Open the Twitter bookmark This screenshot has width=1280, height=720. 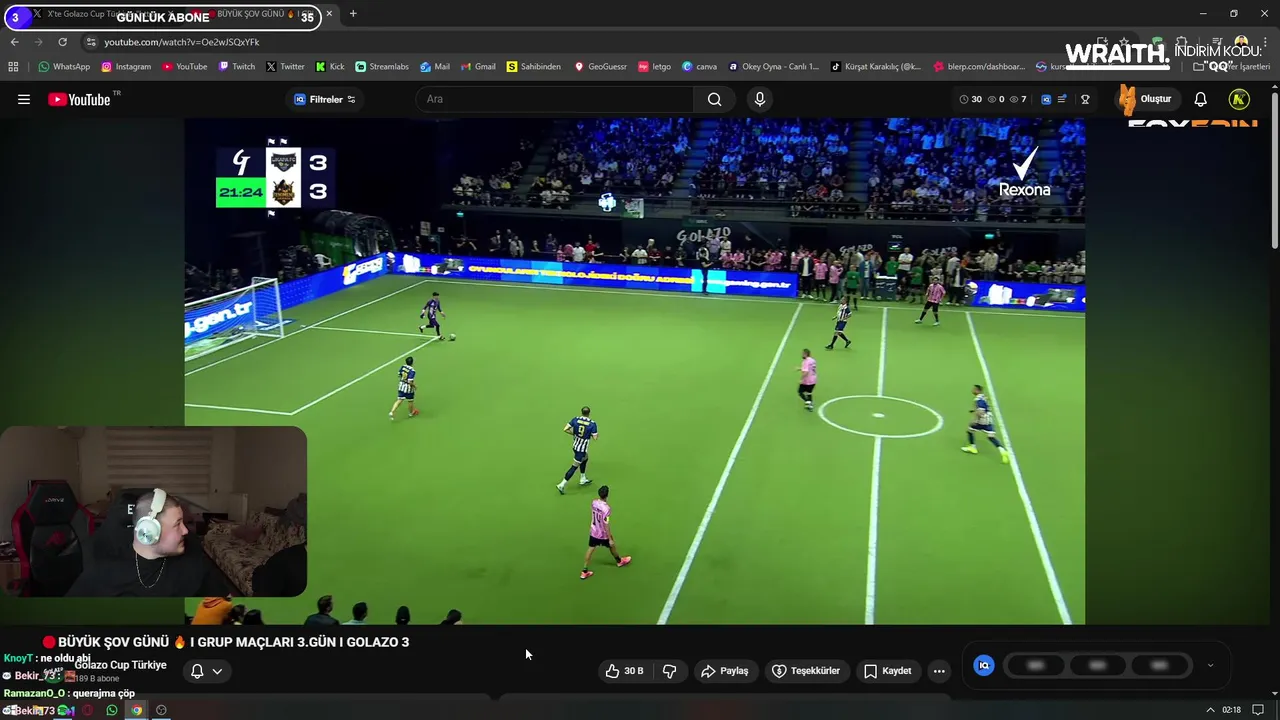(x=285, y=67)
